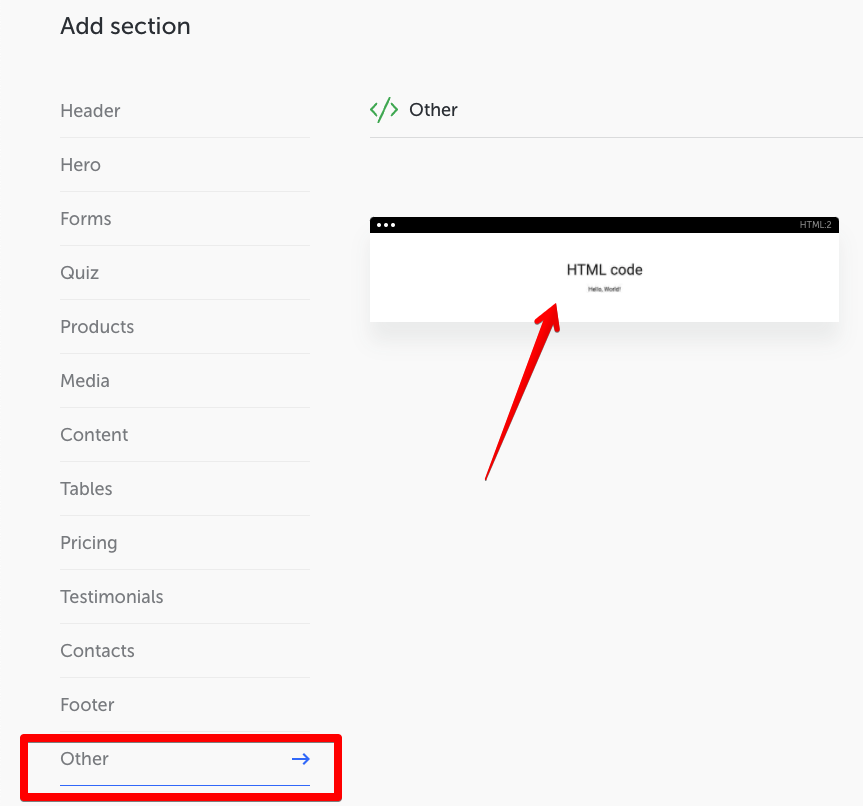Screen dimensions: 863x806
Task: Click the Other heading above preview
Action: 433,110
